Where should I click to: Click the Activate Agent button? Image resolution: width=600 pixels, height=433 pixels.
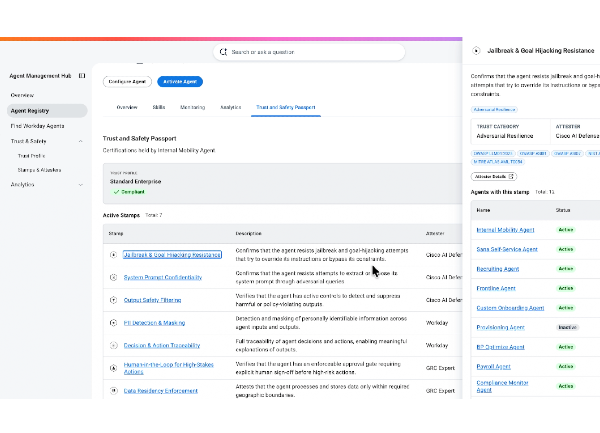coord(180,81)
